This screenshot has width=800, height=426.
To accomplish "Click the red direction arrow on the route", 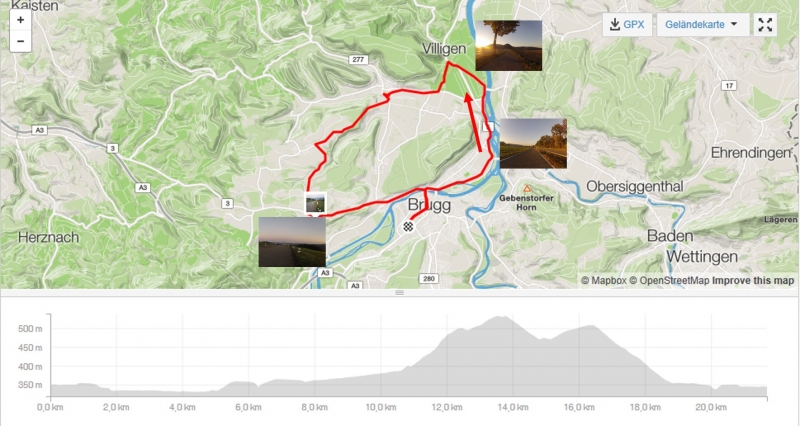I will [x=473, y=122].
